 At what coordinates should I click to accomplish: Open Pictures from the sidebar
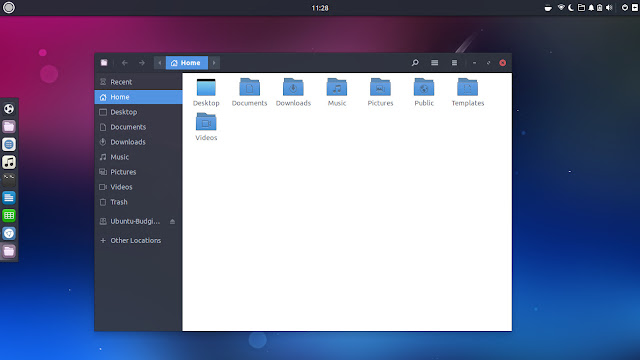tap(138, 172)
